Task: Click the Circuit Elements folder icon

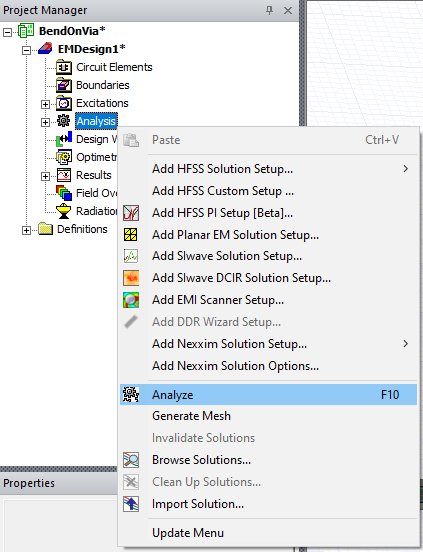Action: [x=64, y=67]
